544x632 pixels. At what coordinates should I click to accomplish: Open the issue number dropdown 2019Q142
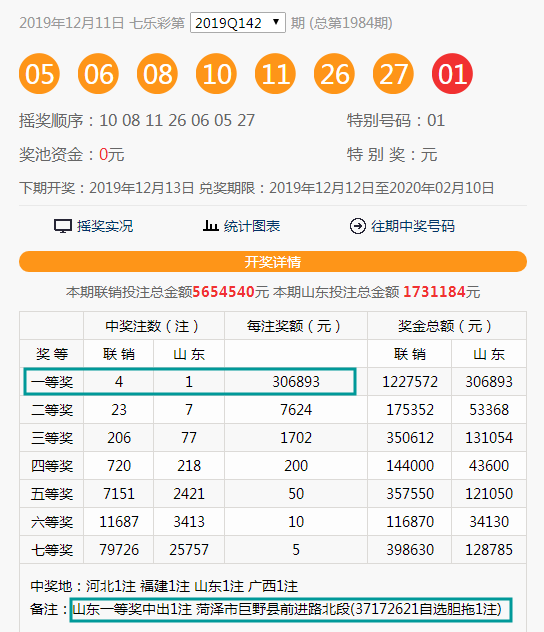tap(238, 23)
